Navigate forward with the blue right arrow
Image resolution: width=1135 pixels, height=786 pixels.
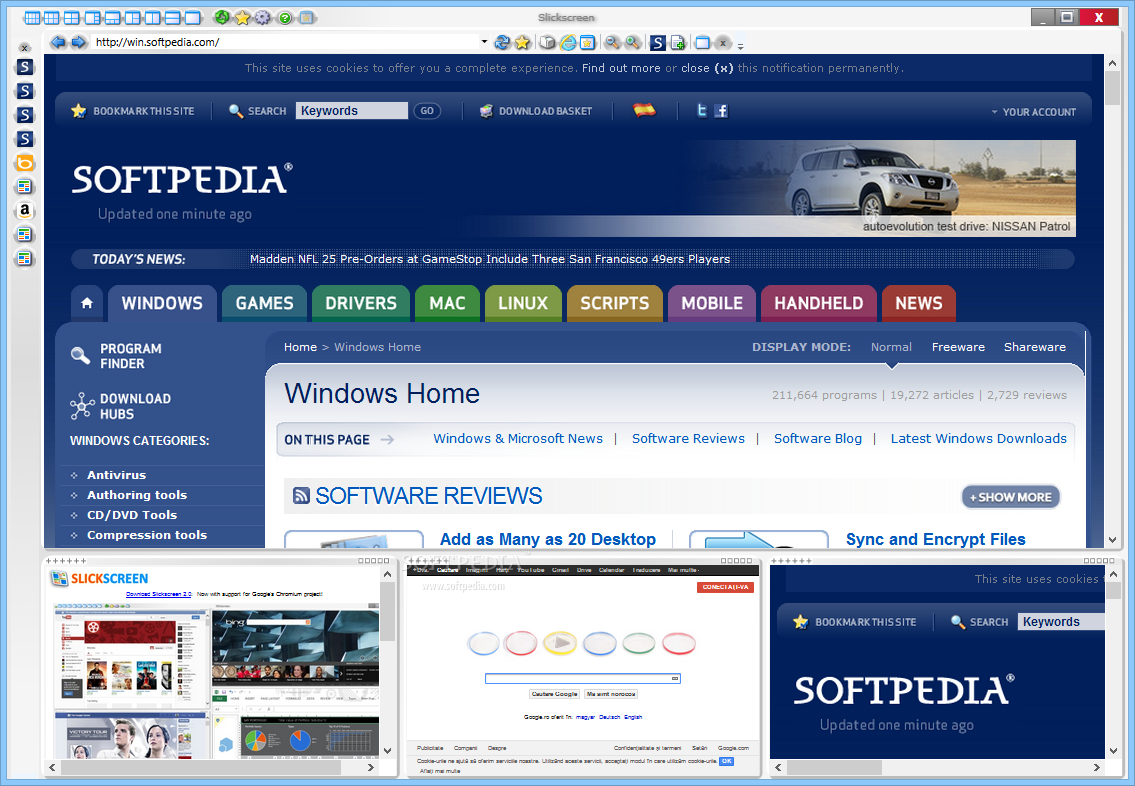(78, 42)
